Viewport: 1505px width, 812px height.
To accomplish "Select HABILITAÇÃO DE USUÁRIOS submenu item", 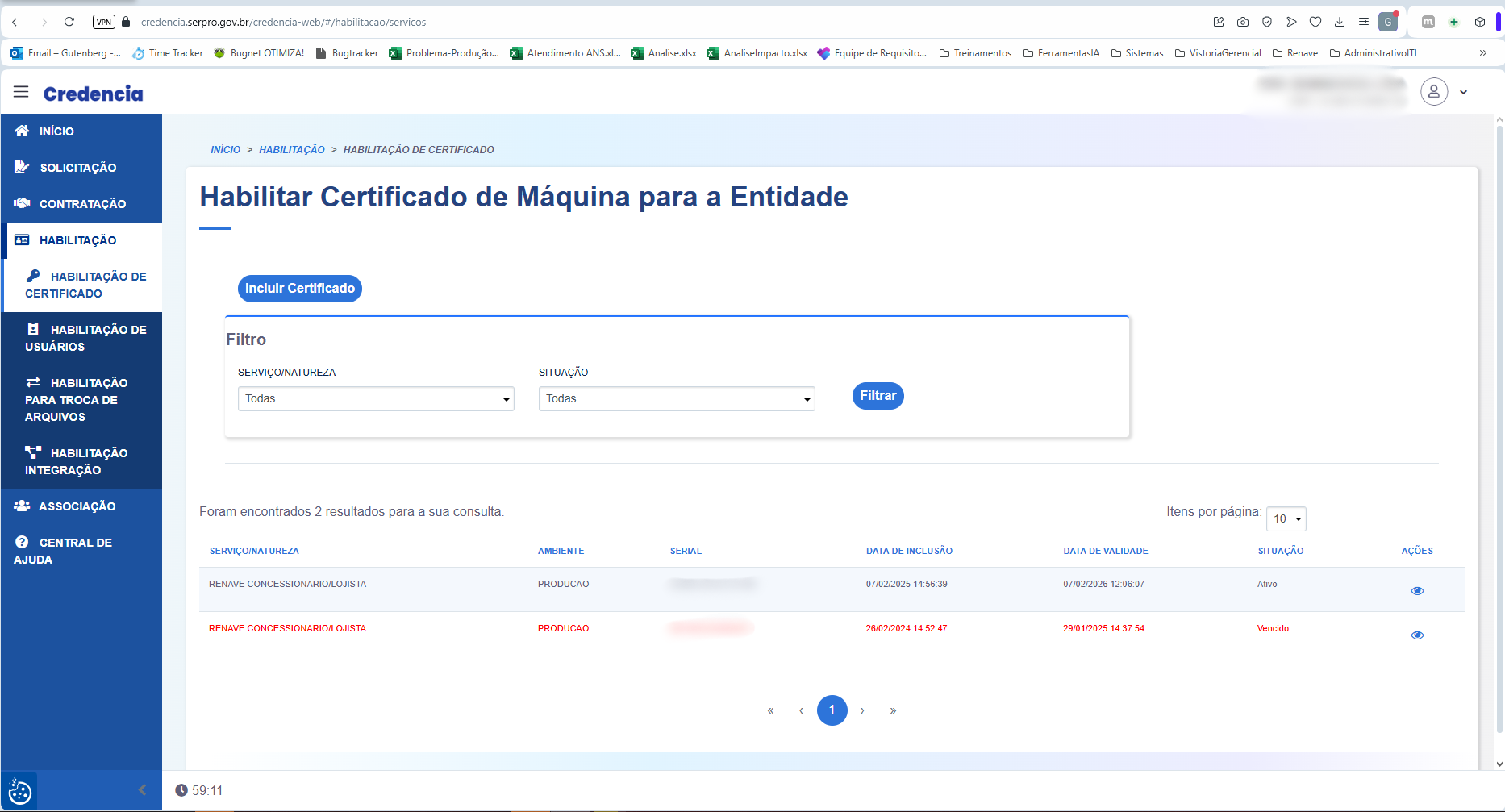I will (81, 338).
